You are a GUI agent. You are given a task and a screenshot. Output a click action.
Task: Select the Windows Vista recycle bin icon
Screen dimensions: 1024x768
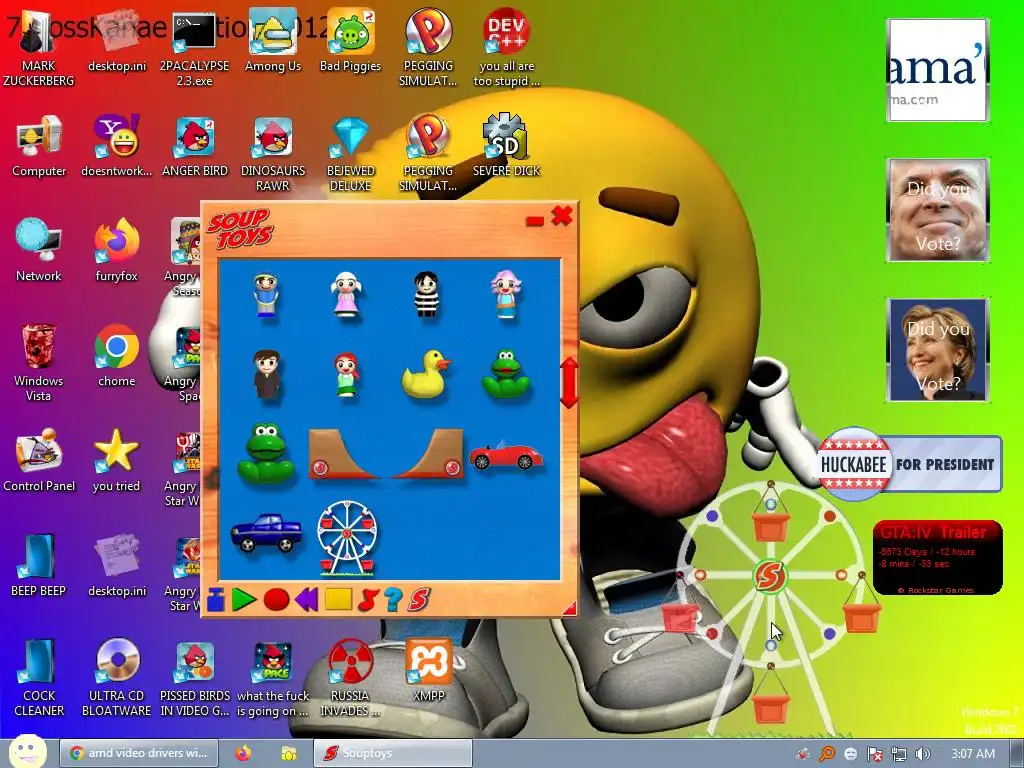point(39,363)
